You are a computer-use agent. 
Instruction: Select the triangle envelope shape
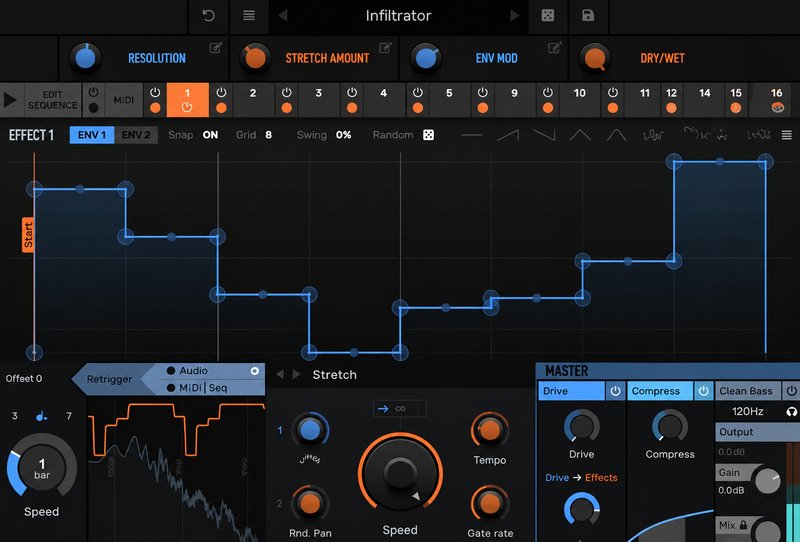click(x=580, y=135)
